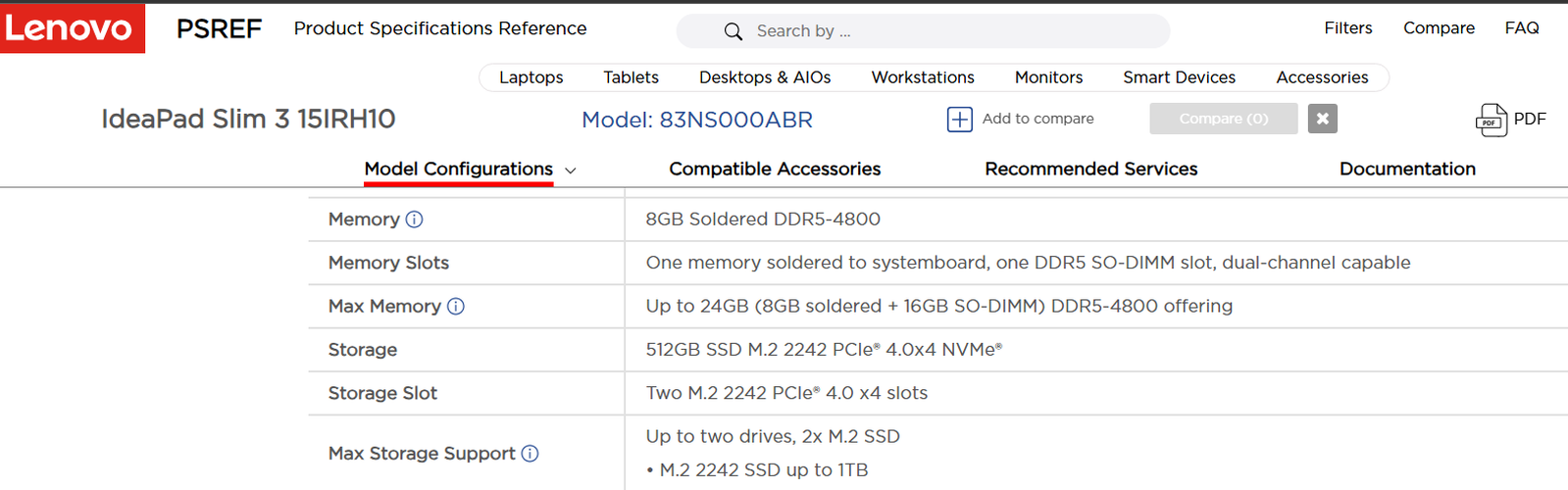The image size is (1568, 490).
Task: Go to the Documentation tab
Action: (1407, 169)
